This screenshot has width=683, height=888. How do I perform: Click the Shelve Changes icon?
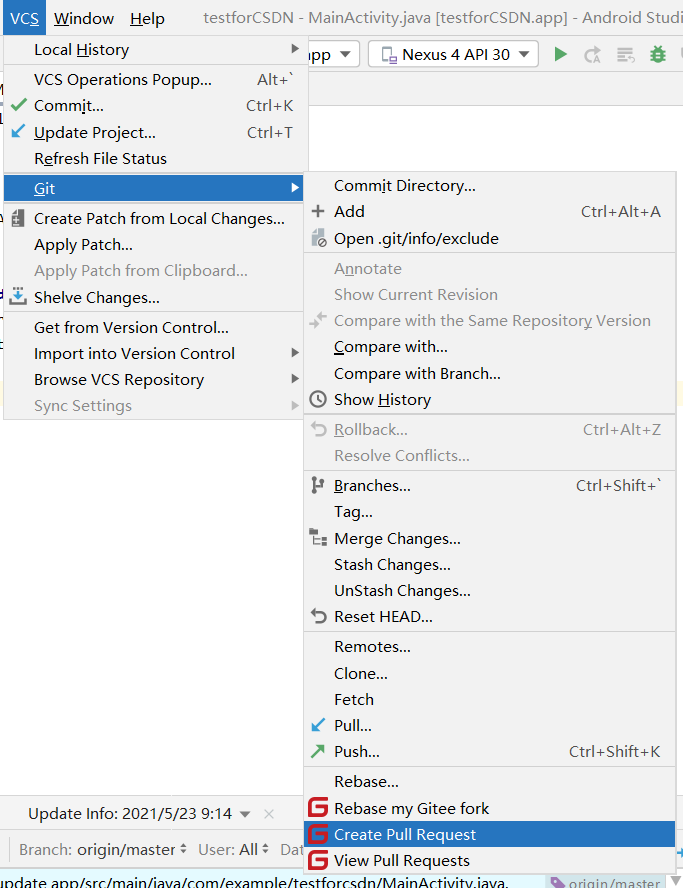(x=18, y=296)
